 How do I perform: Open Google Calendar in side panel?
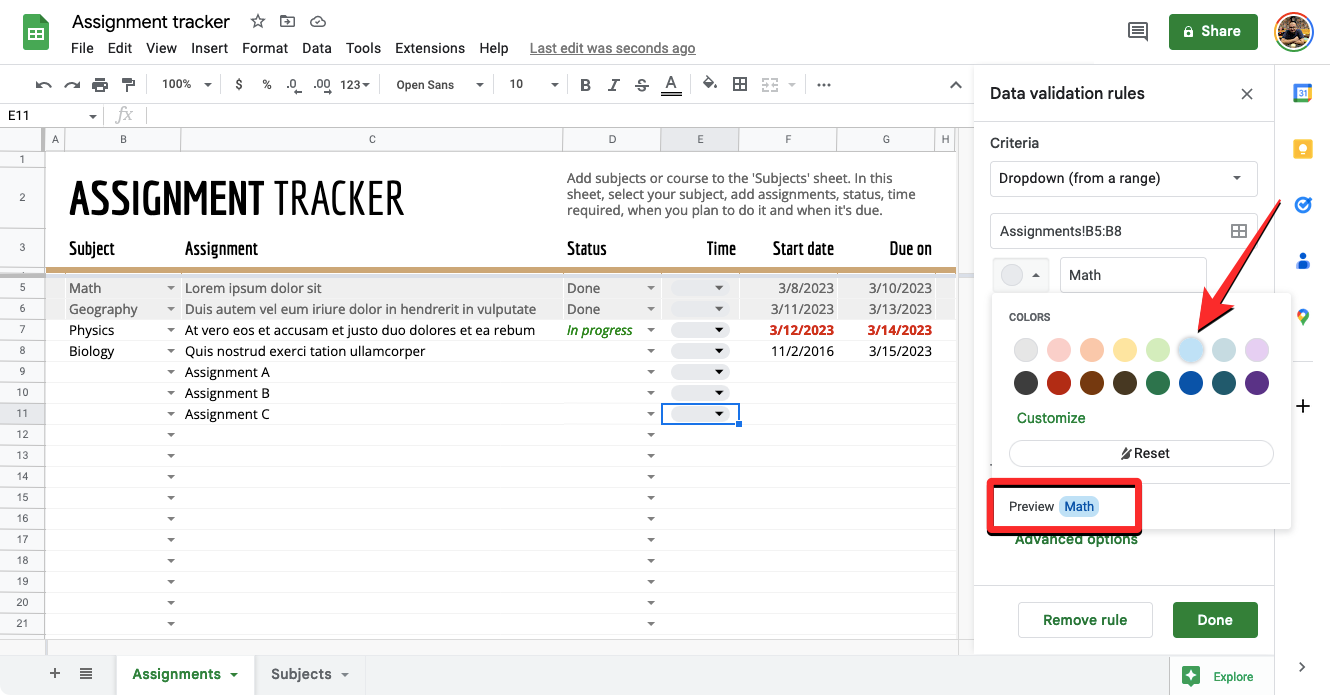[1302, 93]
